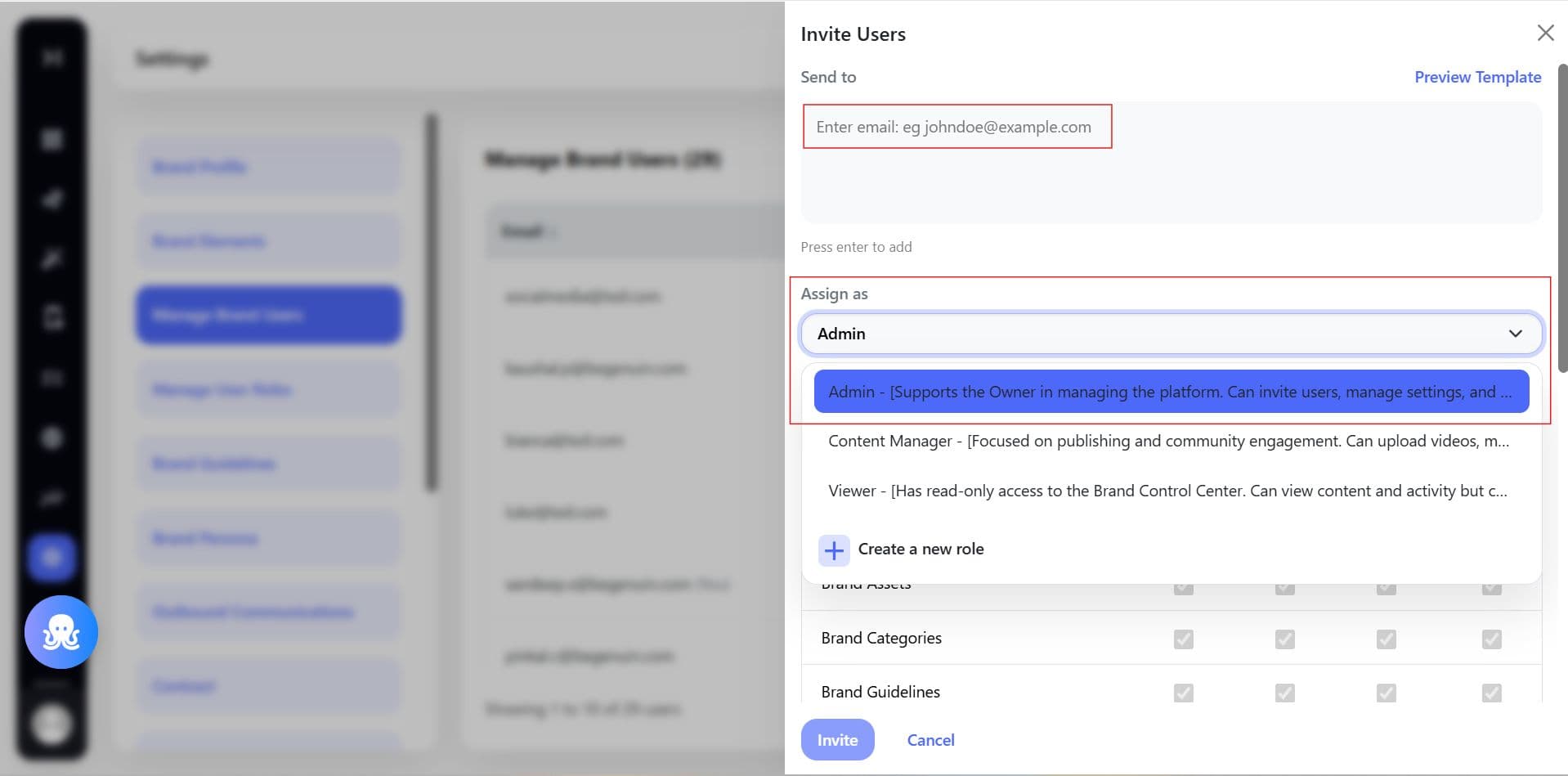The height and width of the screenshot is (776, 1568).
Task: Toggle the second checkbox in the Brand Categories row
Action: (x=1284, y=639)
